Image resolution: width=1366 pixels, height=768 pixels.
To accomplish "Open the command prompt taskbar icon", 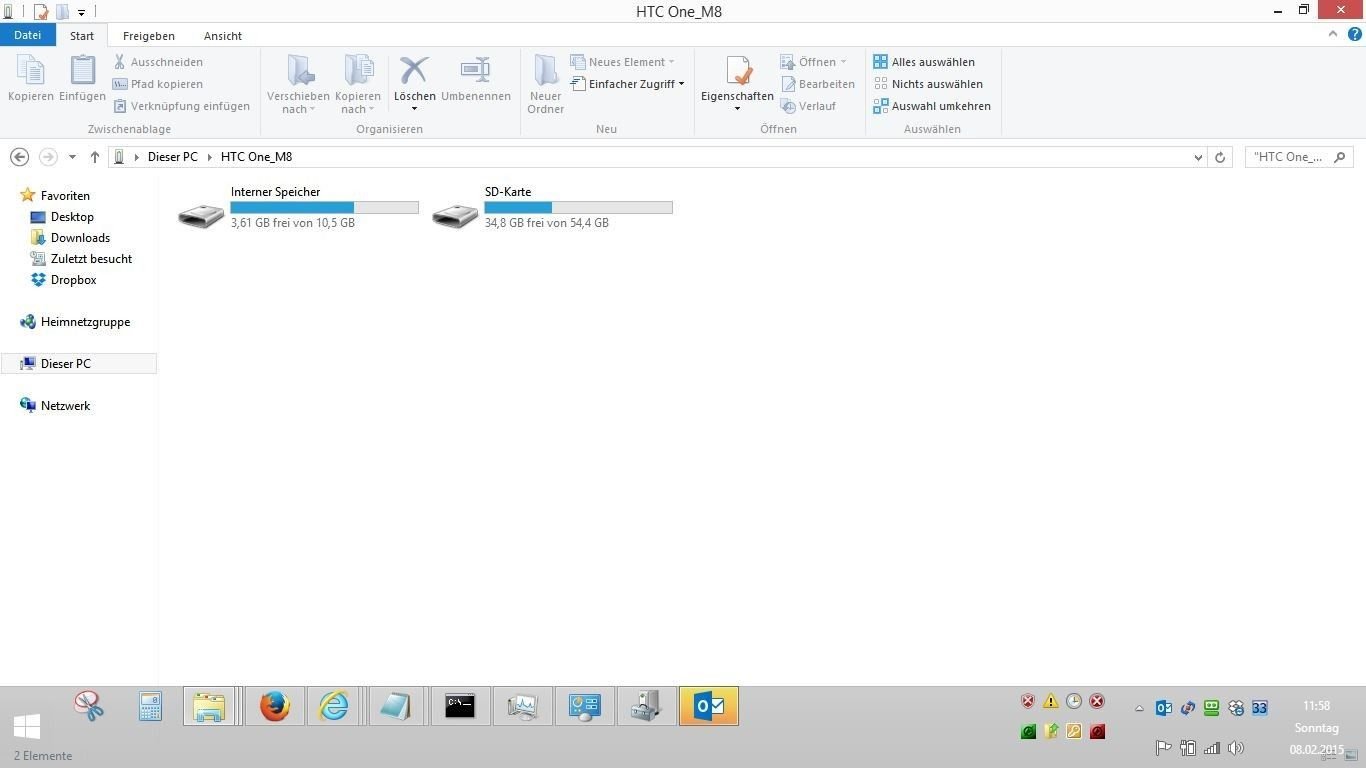I will [460, 706].
